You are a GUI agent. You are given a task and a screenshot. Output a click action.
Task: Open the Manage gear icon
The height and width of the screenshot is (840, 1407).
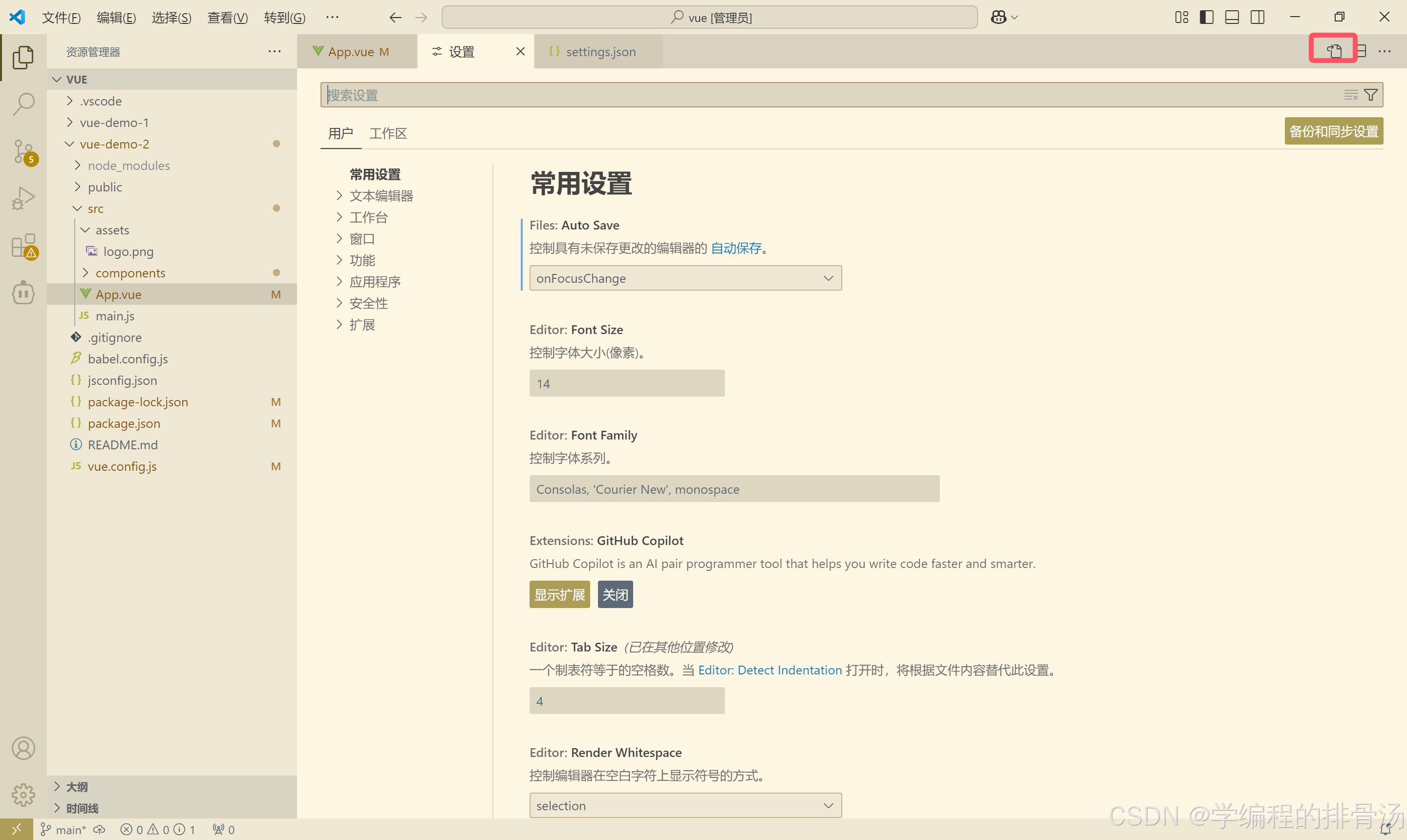pyautogui.click(x=23, y=795)
